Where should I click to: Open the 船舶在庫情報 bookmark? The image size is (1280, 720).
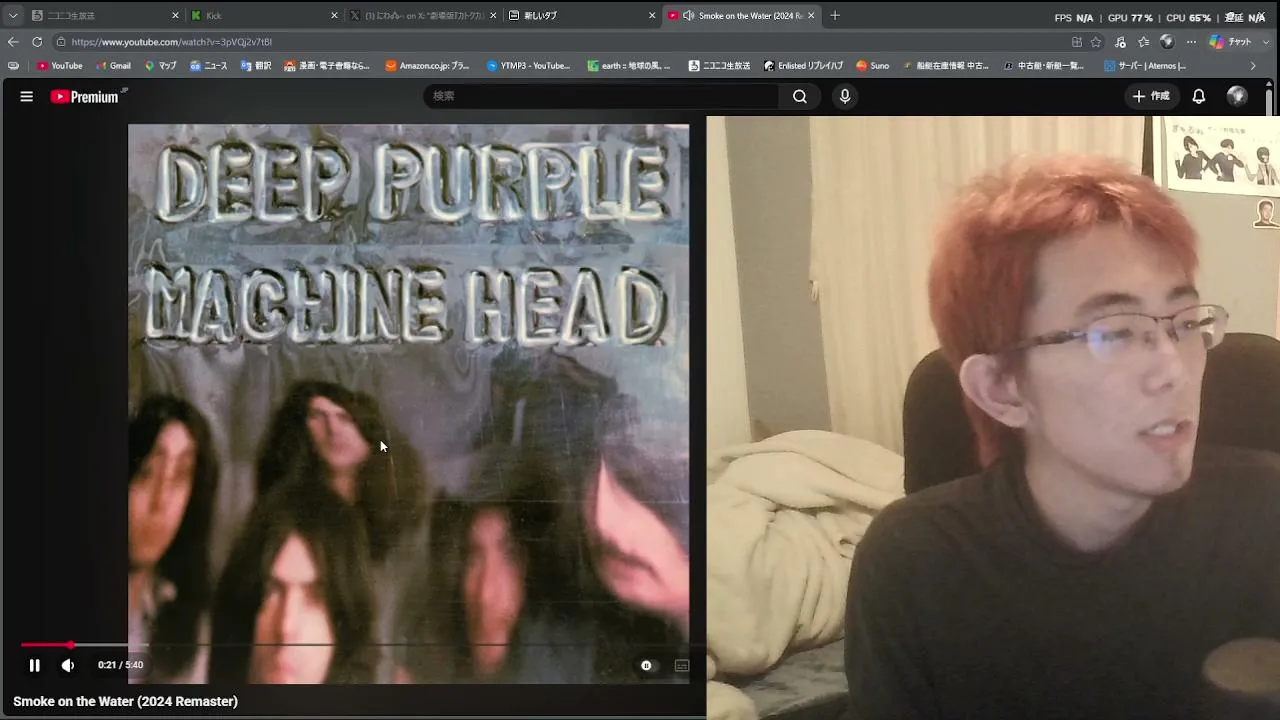[x=945, y=66]
